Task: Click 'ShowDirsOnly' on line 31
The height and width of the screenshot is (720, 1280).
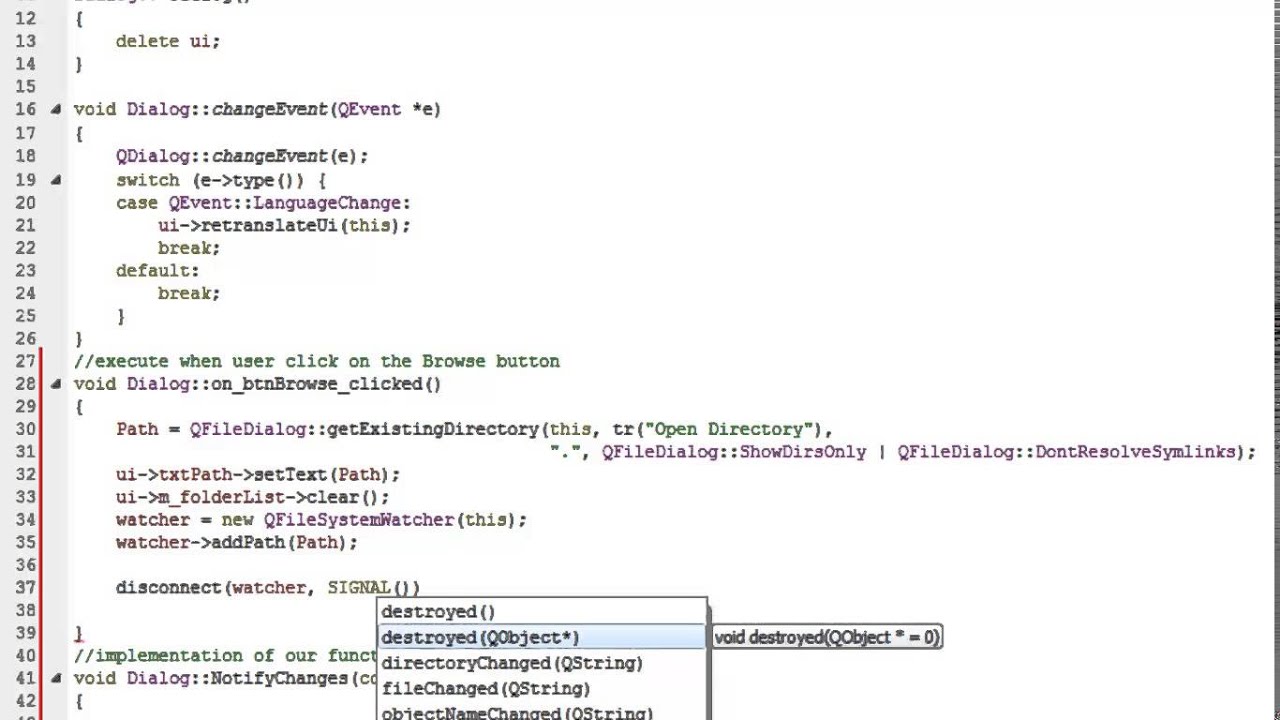Action: tap(803, 452)
